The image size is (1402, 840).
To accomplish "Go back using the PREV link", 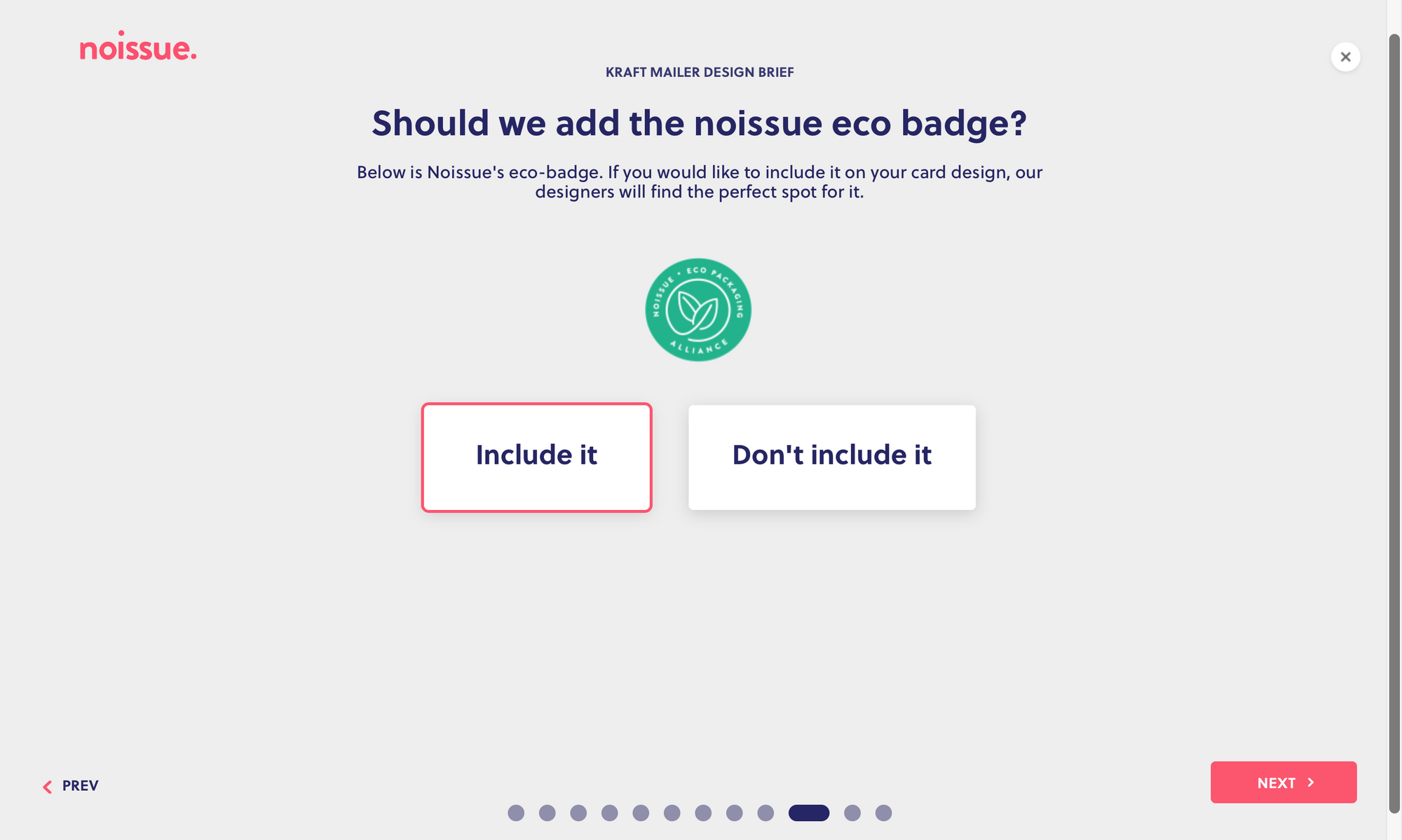I will [70, 786].
